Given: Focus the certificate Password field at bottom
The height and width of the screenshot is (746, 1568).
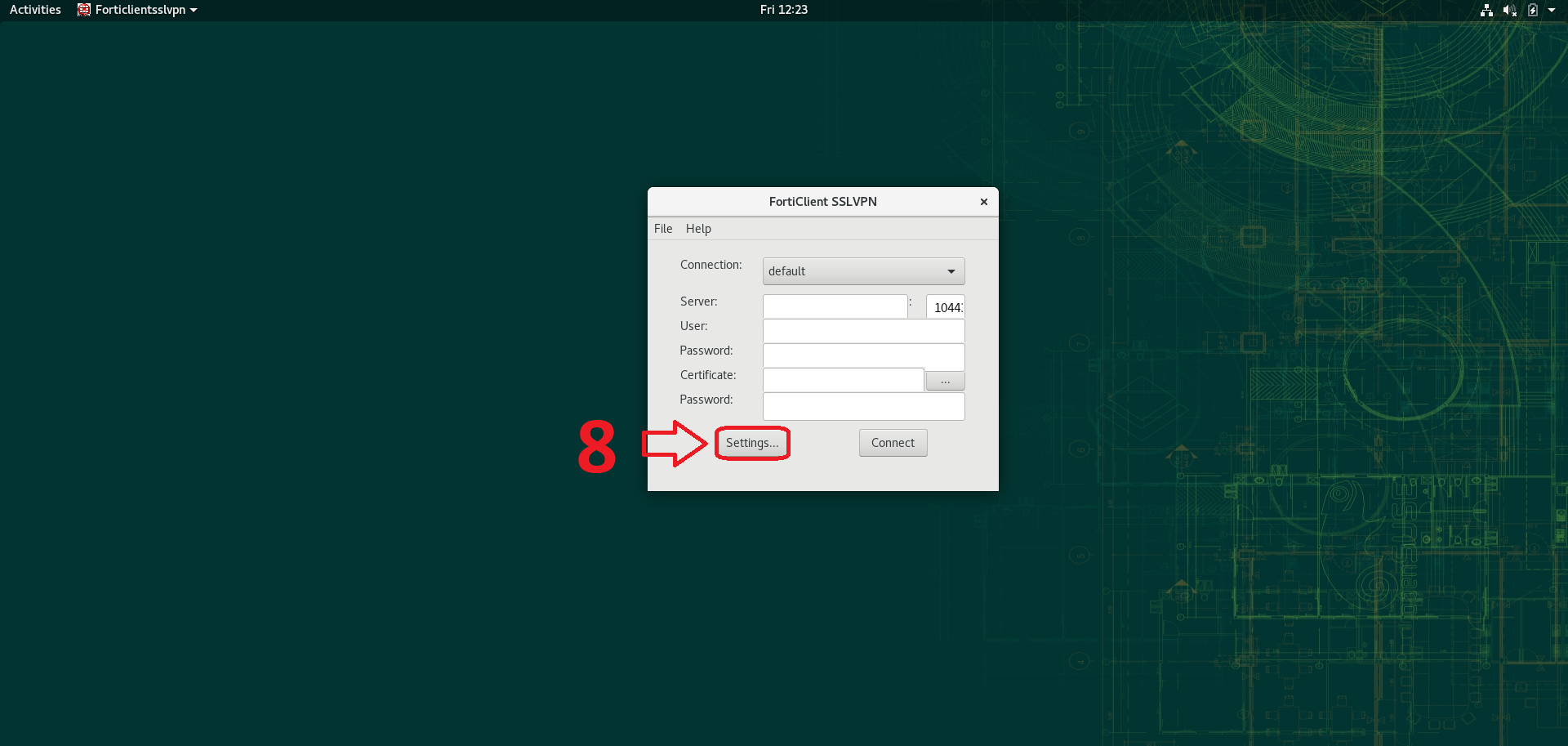Looking at the screenshot, I should pyautogui.click(x=863, y=405).
